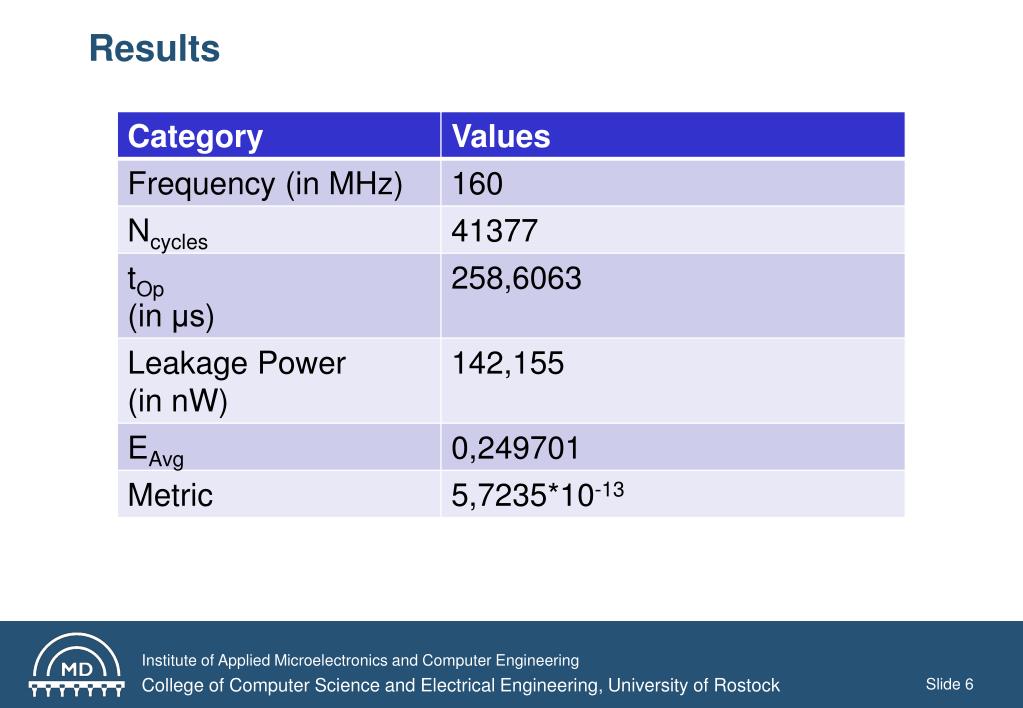The width and height of the screenshot is (1023, 708).
Task: Click the Ncycles row label
Action: [168, 234]
